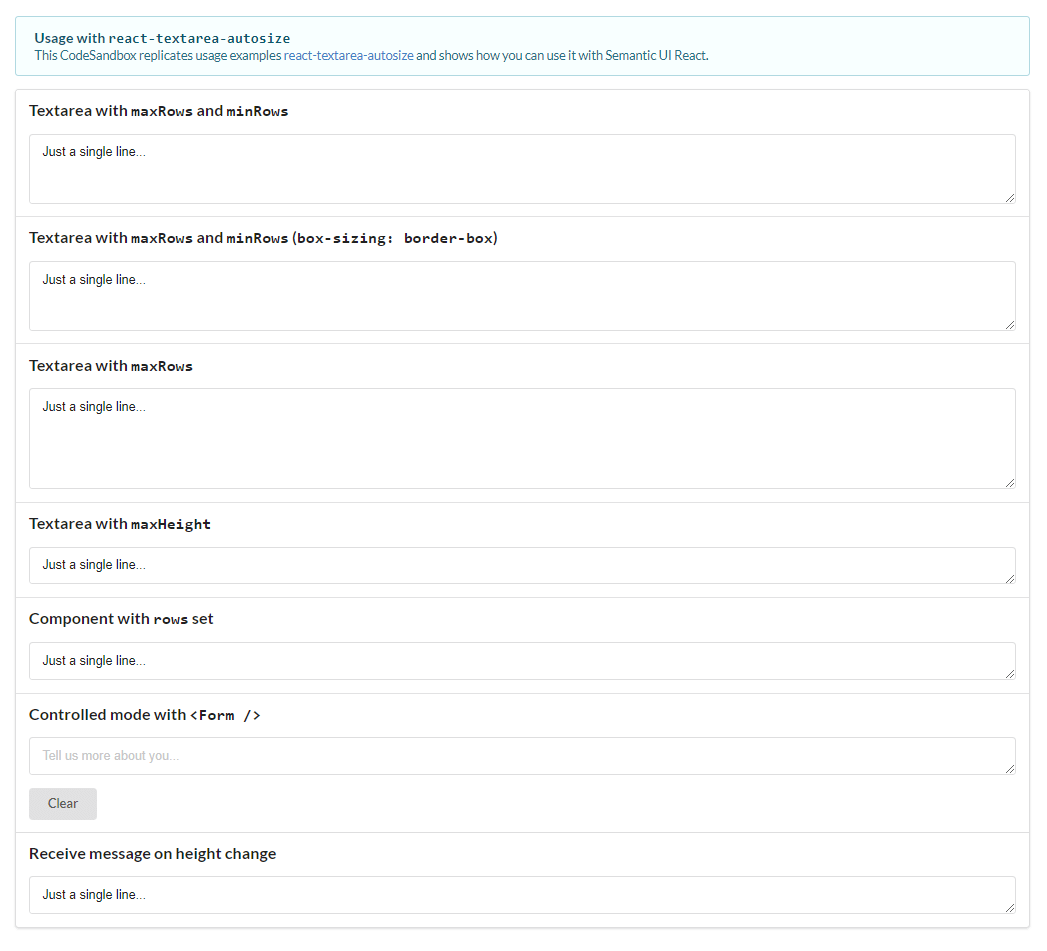The width and height of the screenshot is (1047, 951).
Task: Click the heading 'Component with rows set'
Action: (121, 619)
